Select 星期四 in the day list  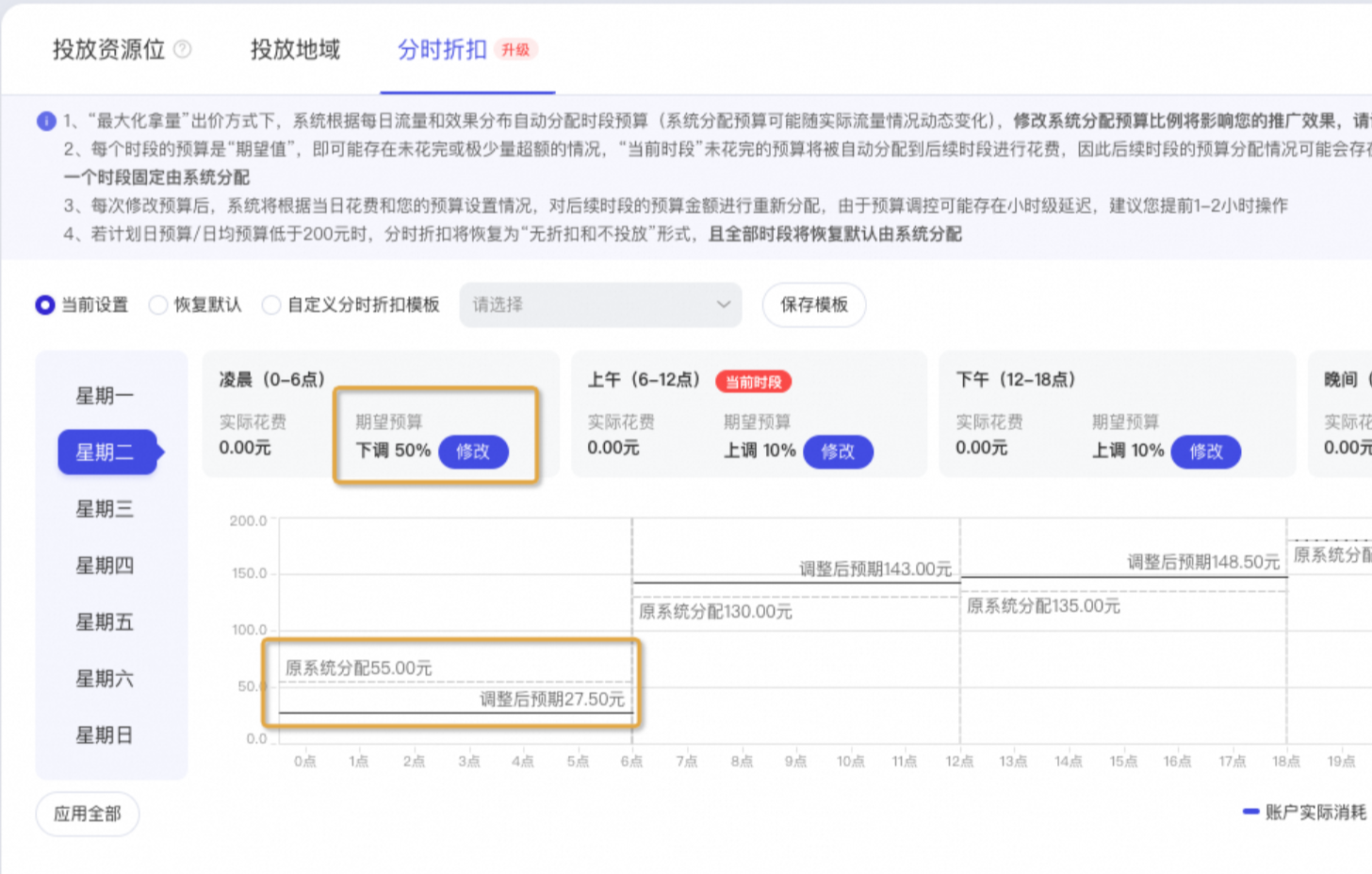(105, 566)
